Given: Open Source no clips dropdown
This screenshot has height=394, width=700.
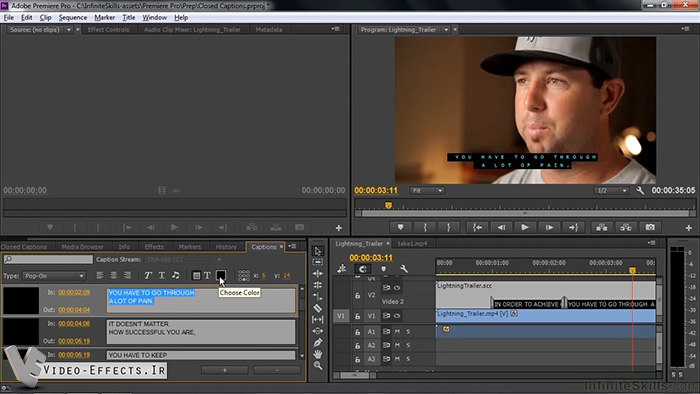Looking at the screenshot, I should (69, 29).
